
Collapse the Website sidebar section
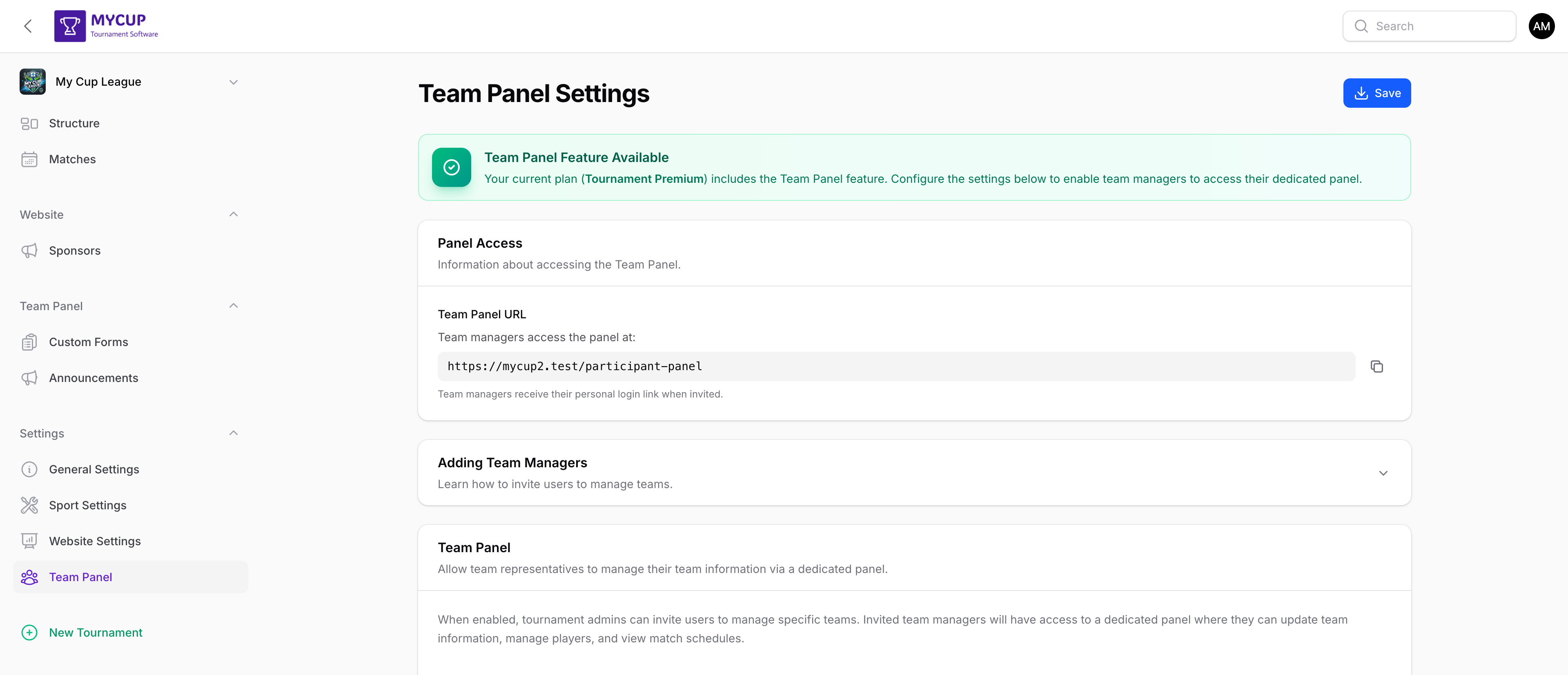(x=234, y=214)
